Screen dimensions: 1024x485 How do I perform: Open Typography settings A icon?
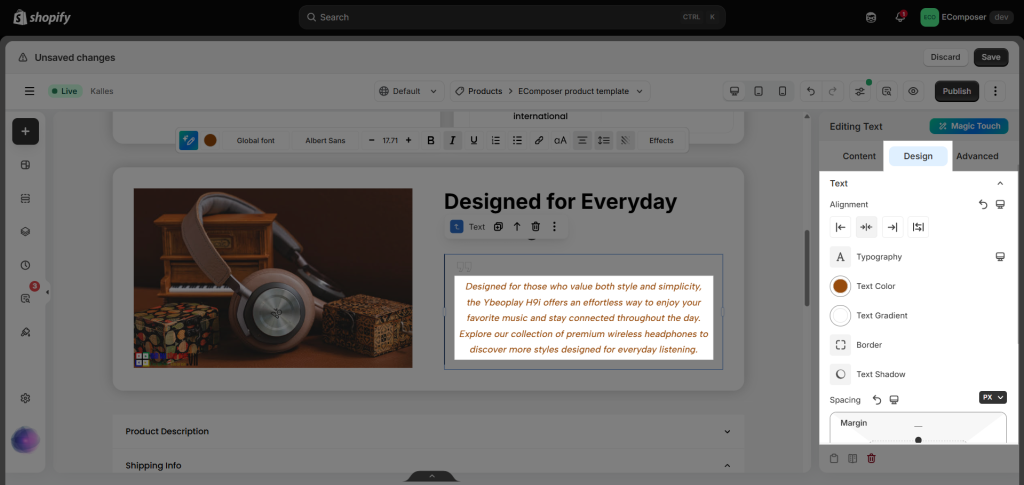point(840,257)
